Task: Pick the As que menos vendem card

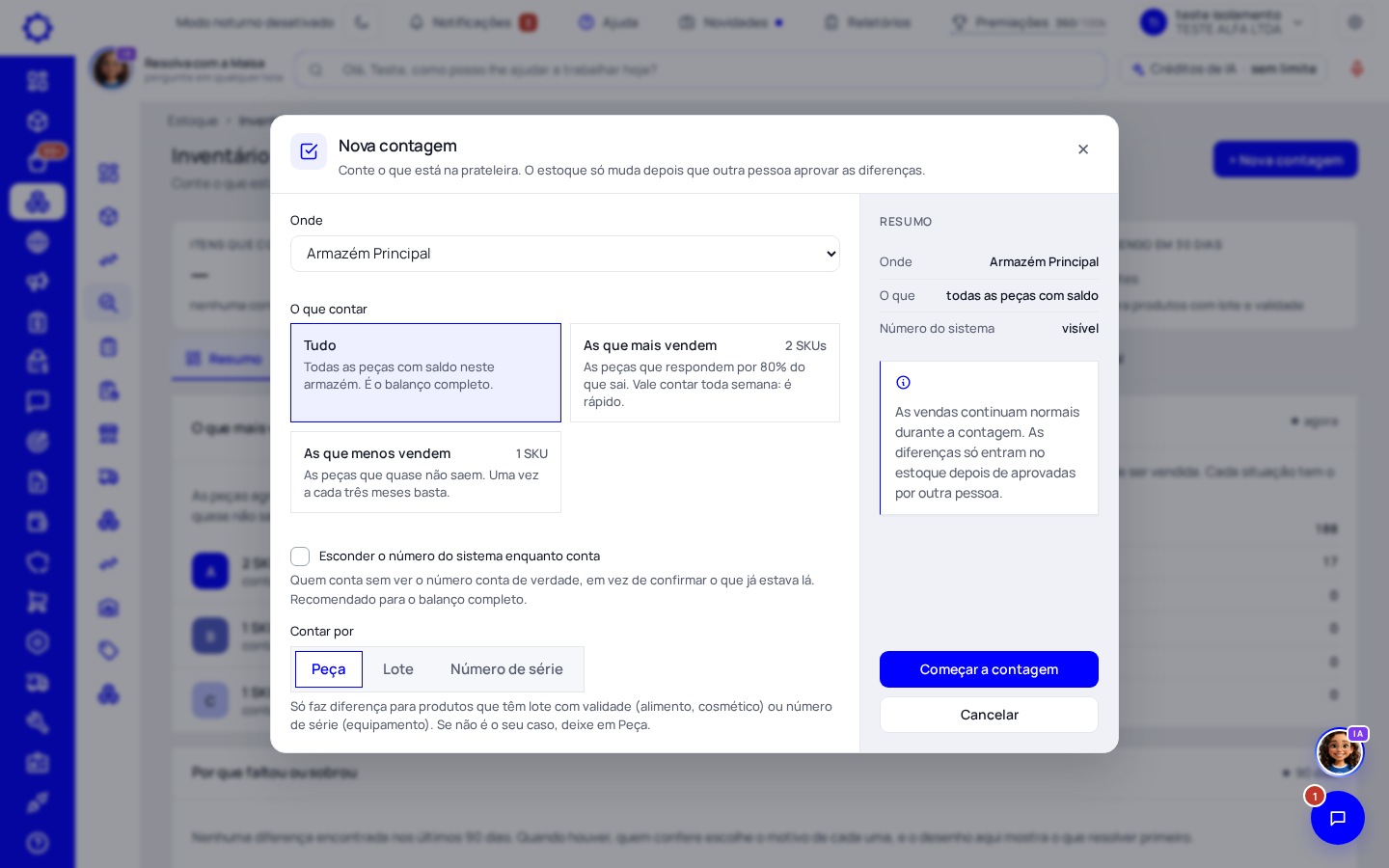Action: [425, 472]
